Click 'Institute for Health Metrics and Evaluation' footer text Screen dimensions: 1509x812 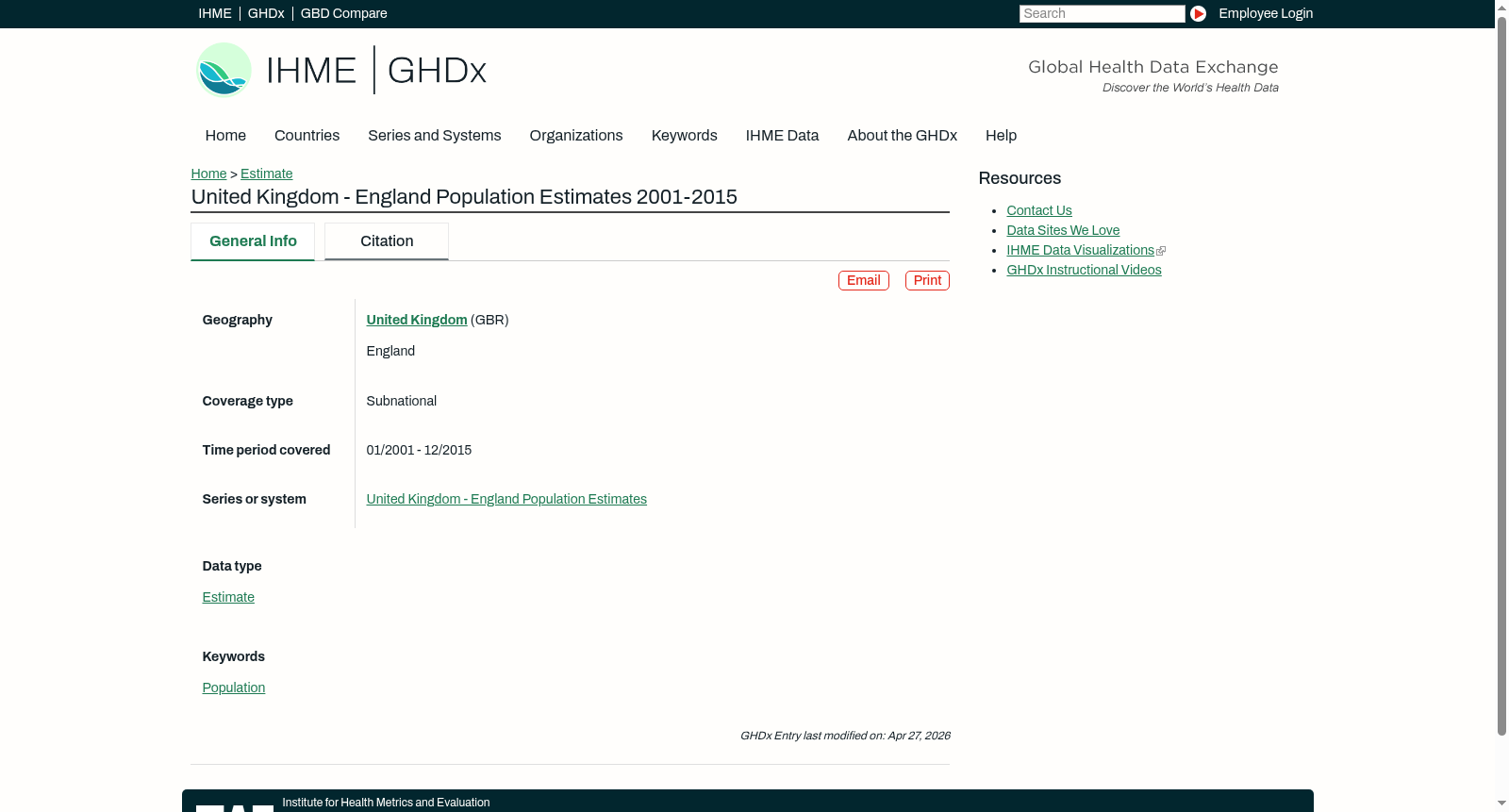[x=386, y=803]
